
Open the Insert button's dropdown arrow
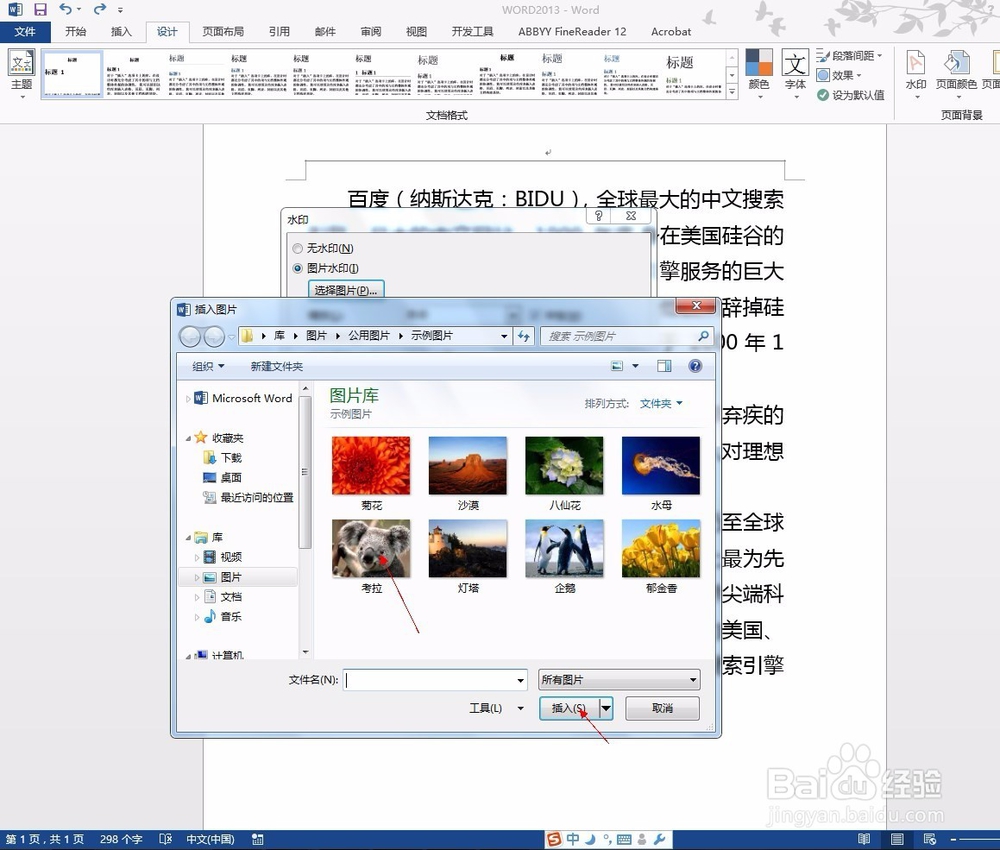606,708
